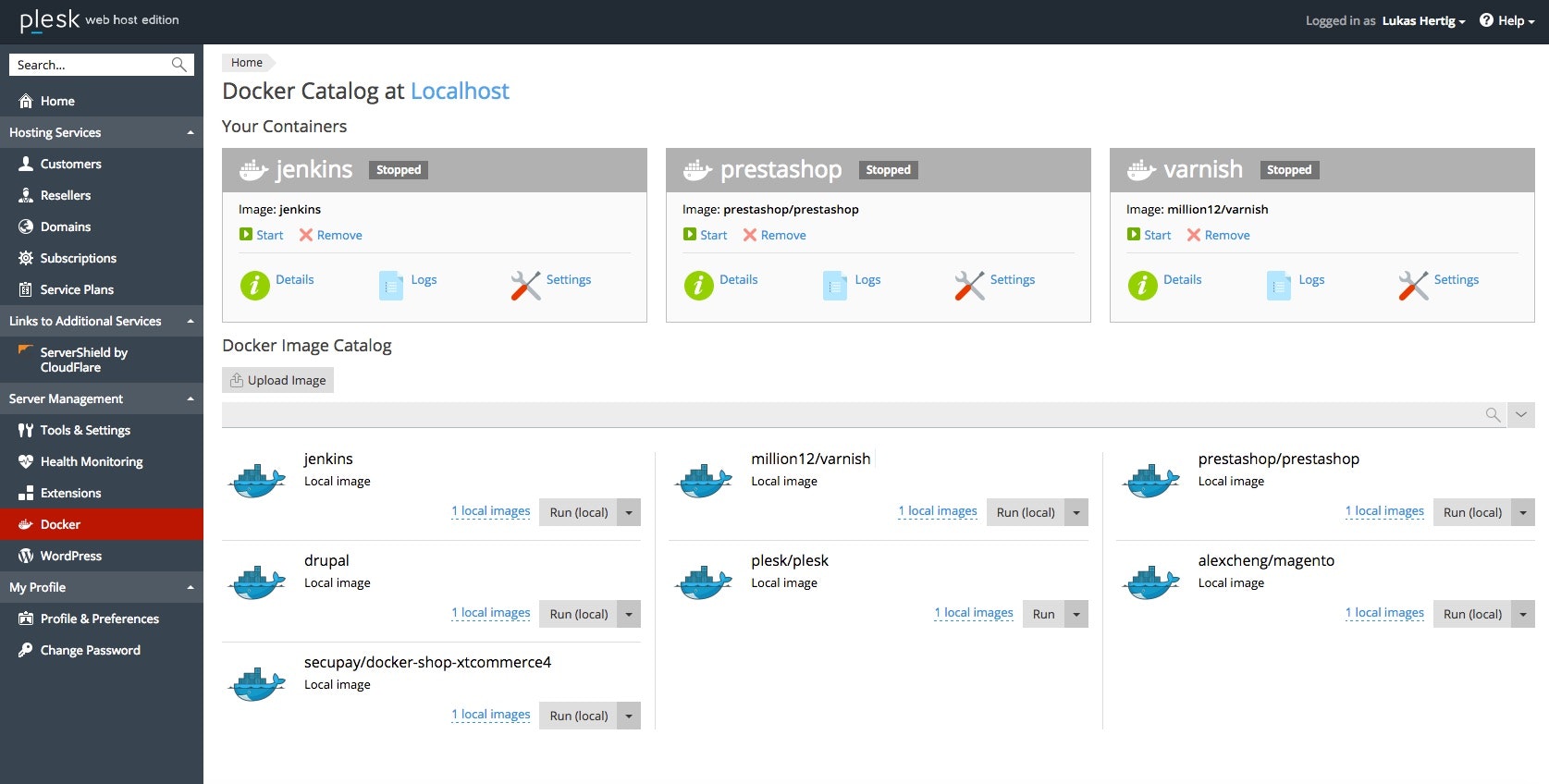Open prestashop container Settings wrench icon
This screenshot has width=1549, height=784.
point(969,286)
